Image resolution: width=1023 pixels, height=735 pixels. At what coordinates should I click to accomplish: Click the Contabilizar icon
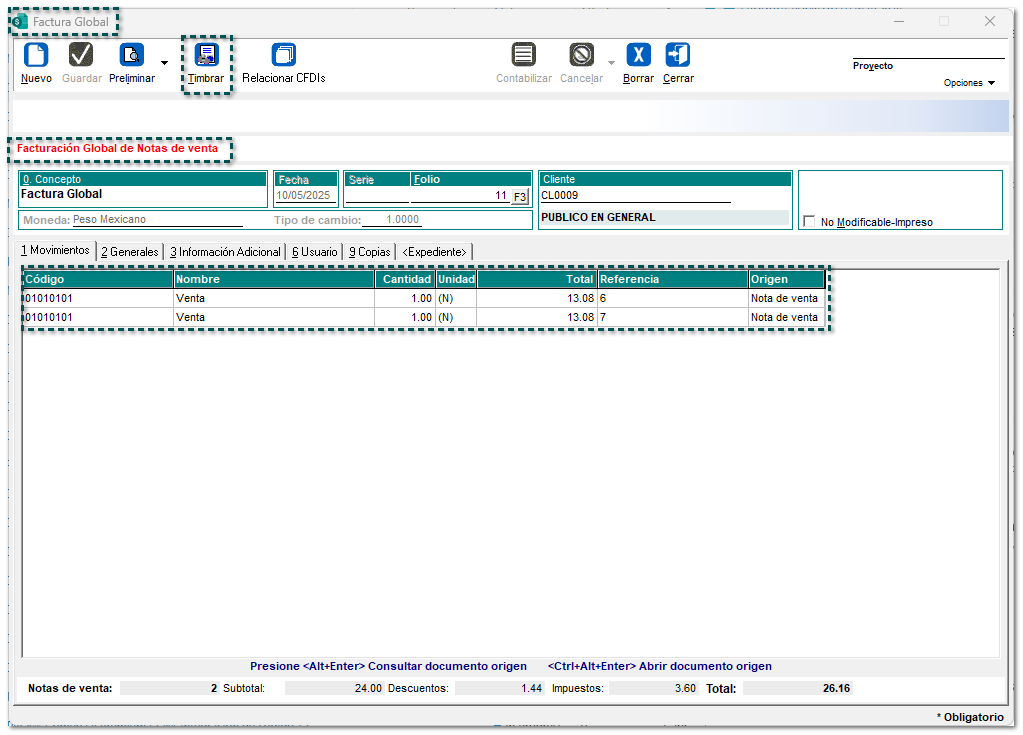point(523,56)
